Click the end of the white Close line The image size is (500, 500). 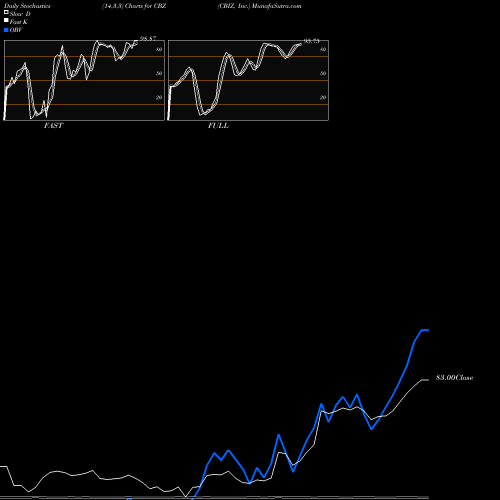pos(428,380)
